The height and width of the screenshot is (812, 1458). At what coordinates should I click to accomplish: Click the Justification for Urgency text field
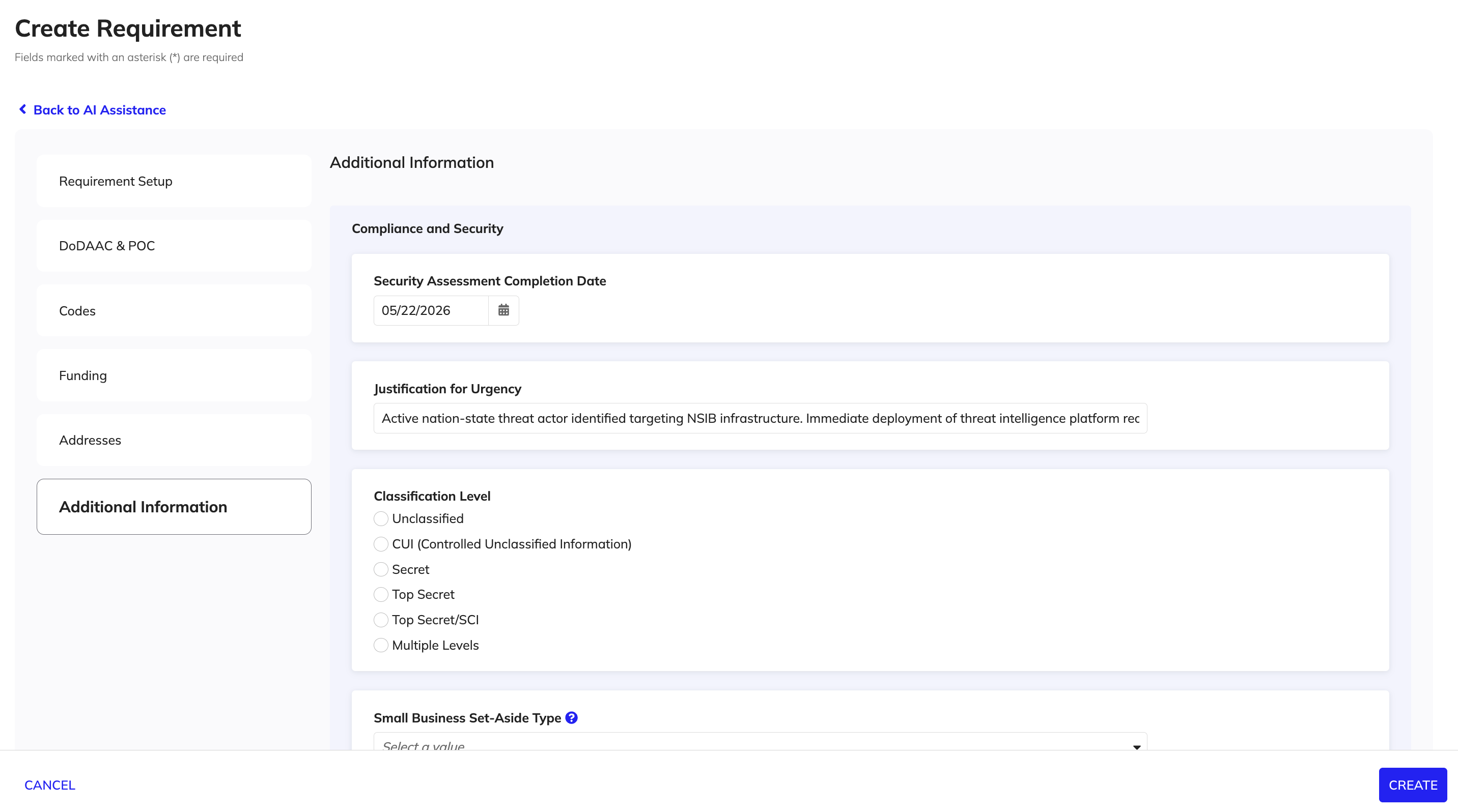(x=760, y=418)
